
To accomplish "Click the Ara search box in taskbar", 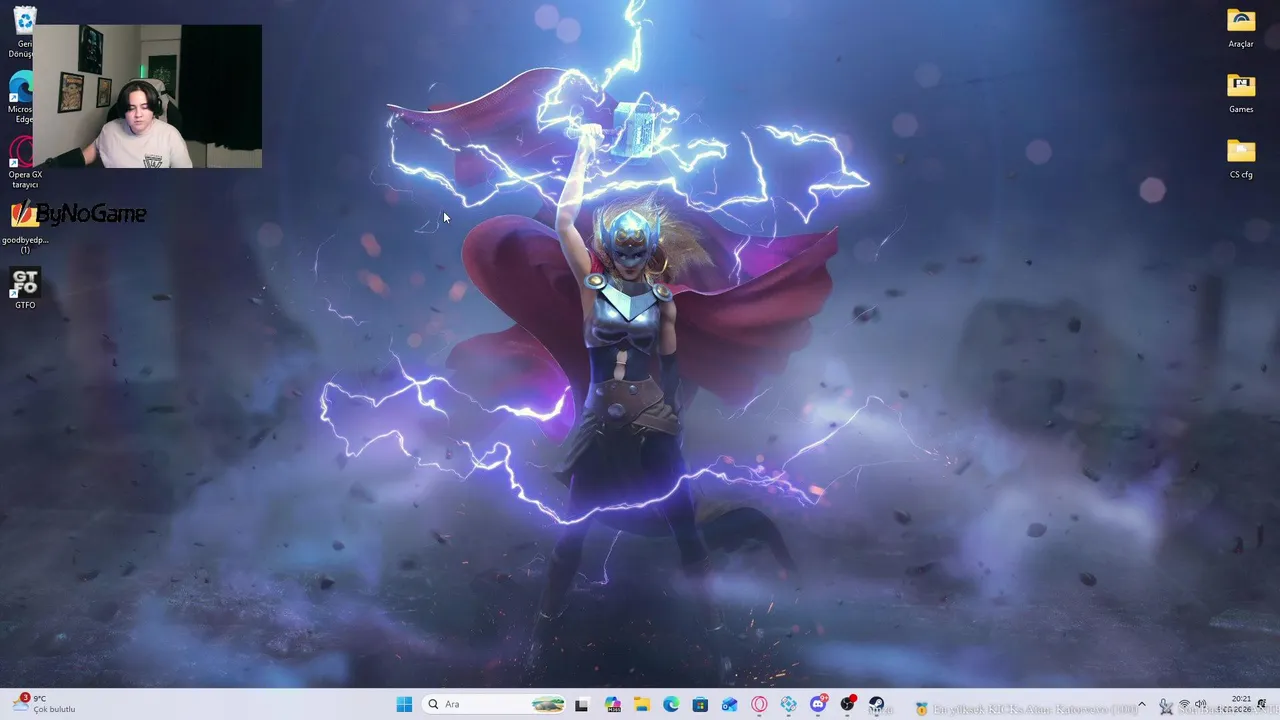I will [494, 704].
